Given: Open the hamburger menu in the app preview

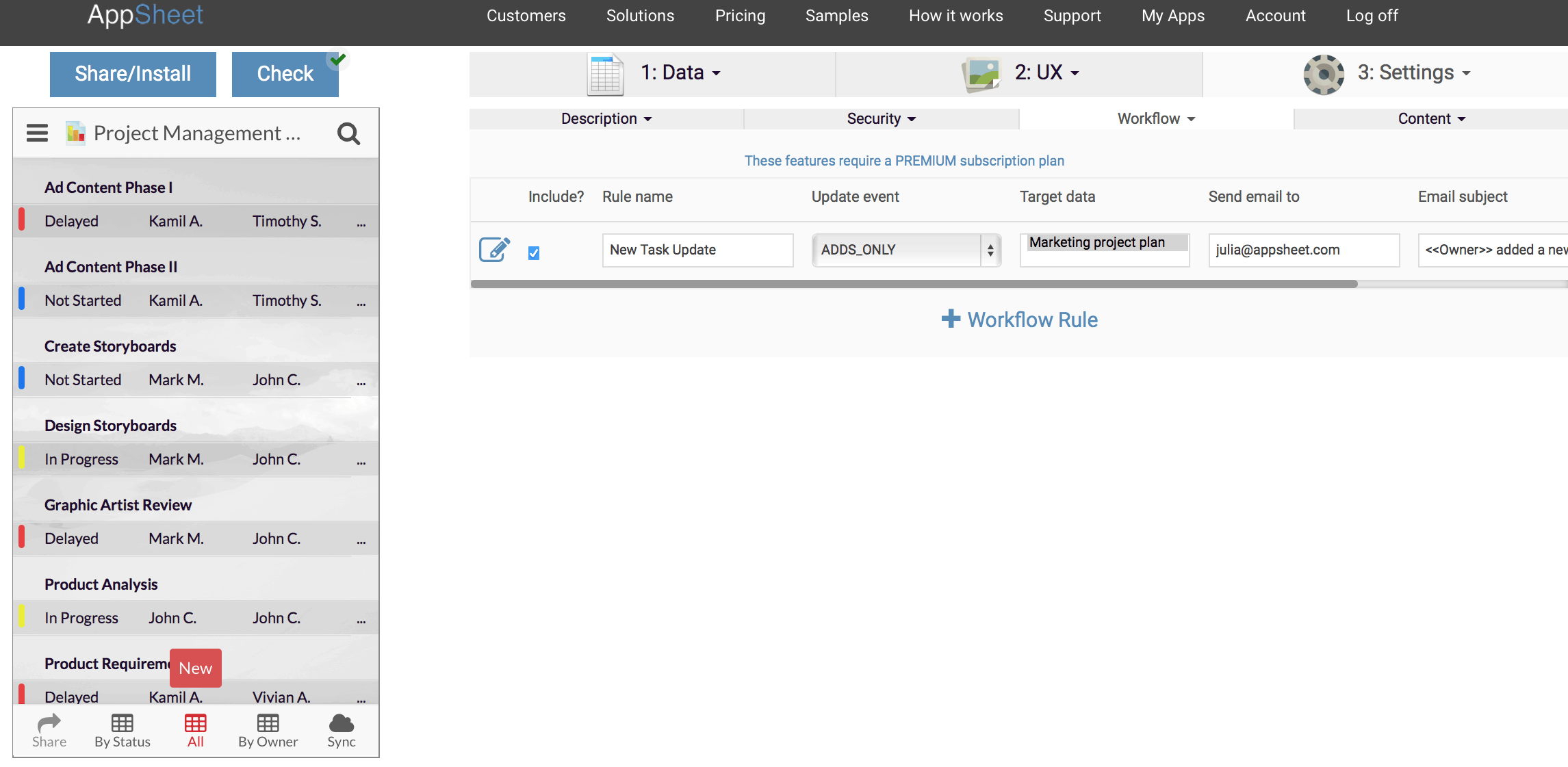Looking at the screenshot, I should coord(36,133).
